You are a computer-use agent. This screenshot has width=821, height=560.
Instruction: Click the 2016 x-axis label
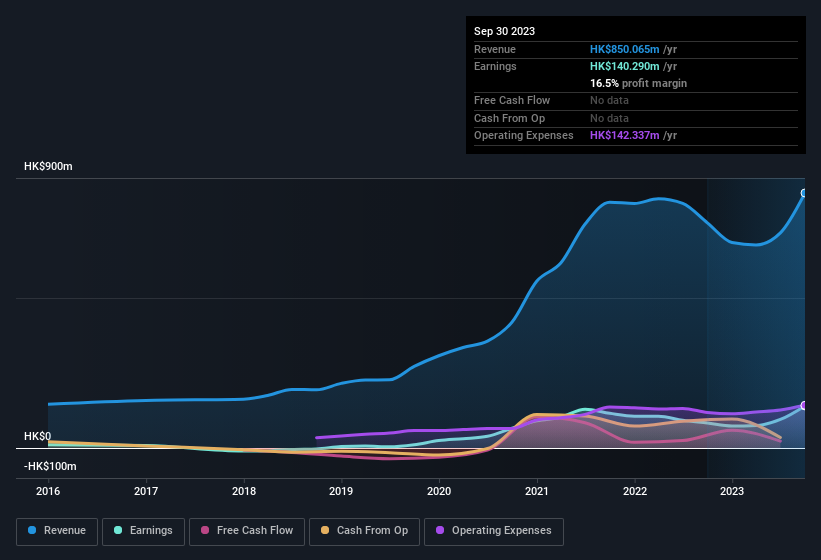tap(48, 491)
